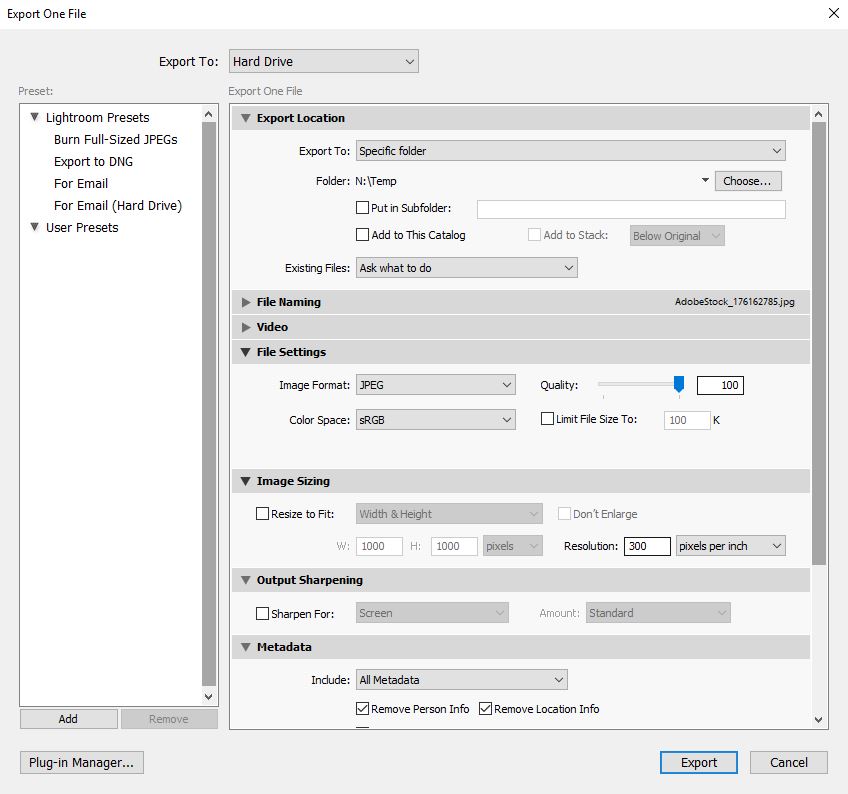Screen dimensions: 848x794
Task: Enable Put in Subfolder checkbox
Action: [362, 208]
